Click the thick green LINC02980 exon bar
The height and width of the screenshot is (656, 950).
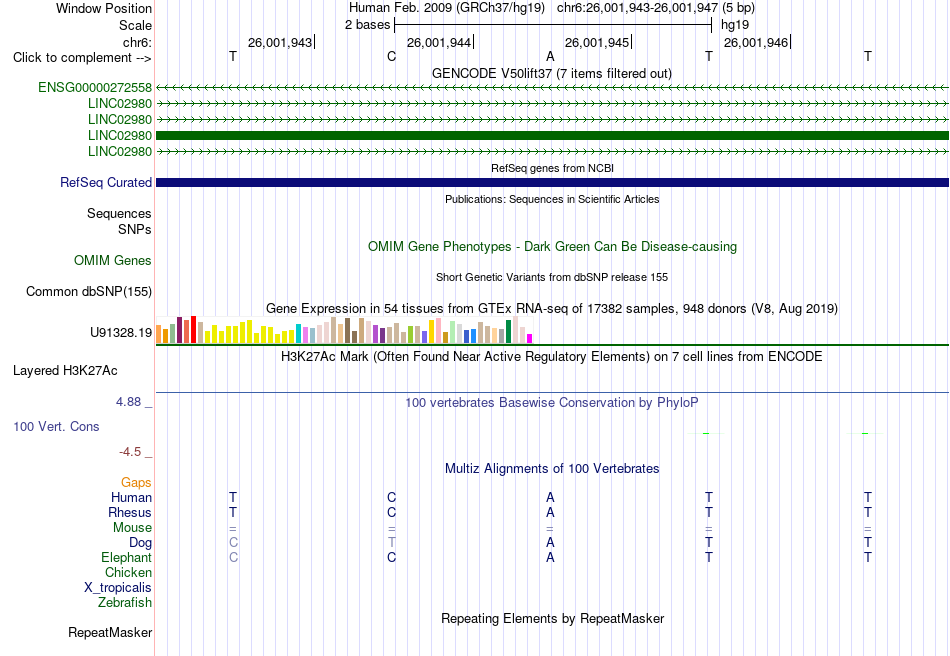click(552, 135)
